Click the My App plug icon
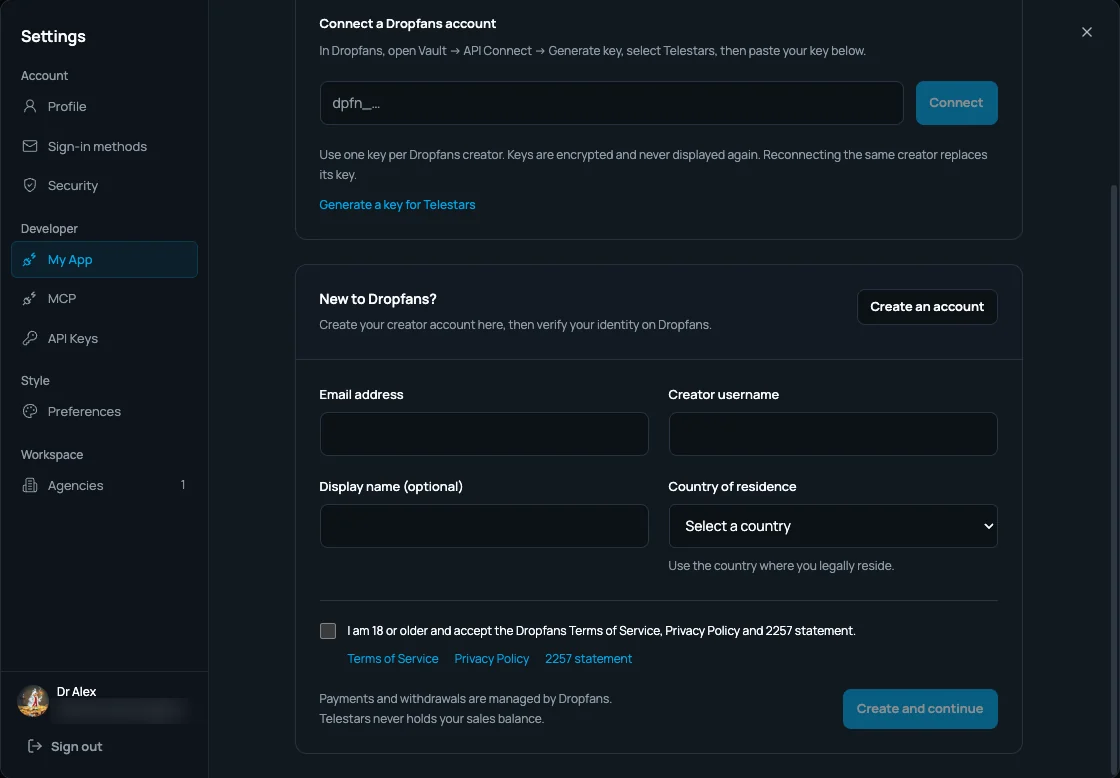 (29, 259)
